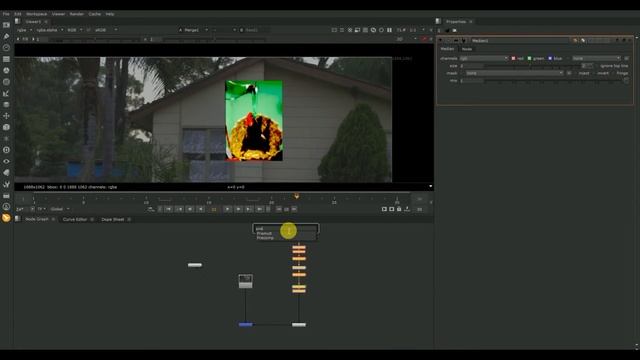The width and height of the screenshot is (640, 360).
Task: Enable the invert checkbox for mask
Action: pyautogui.click(x=594, y=73)
